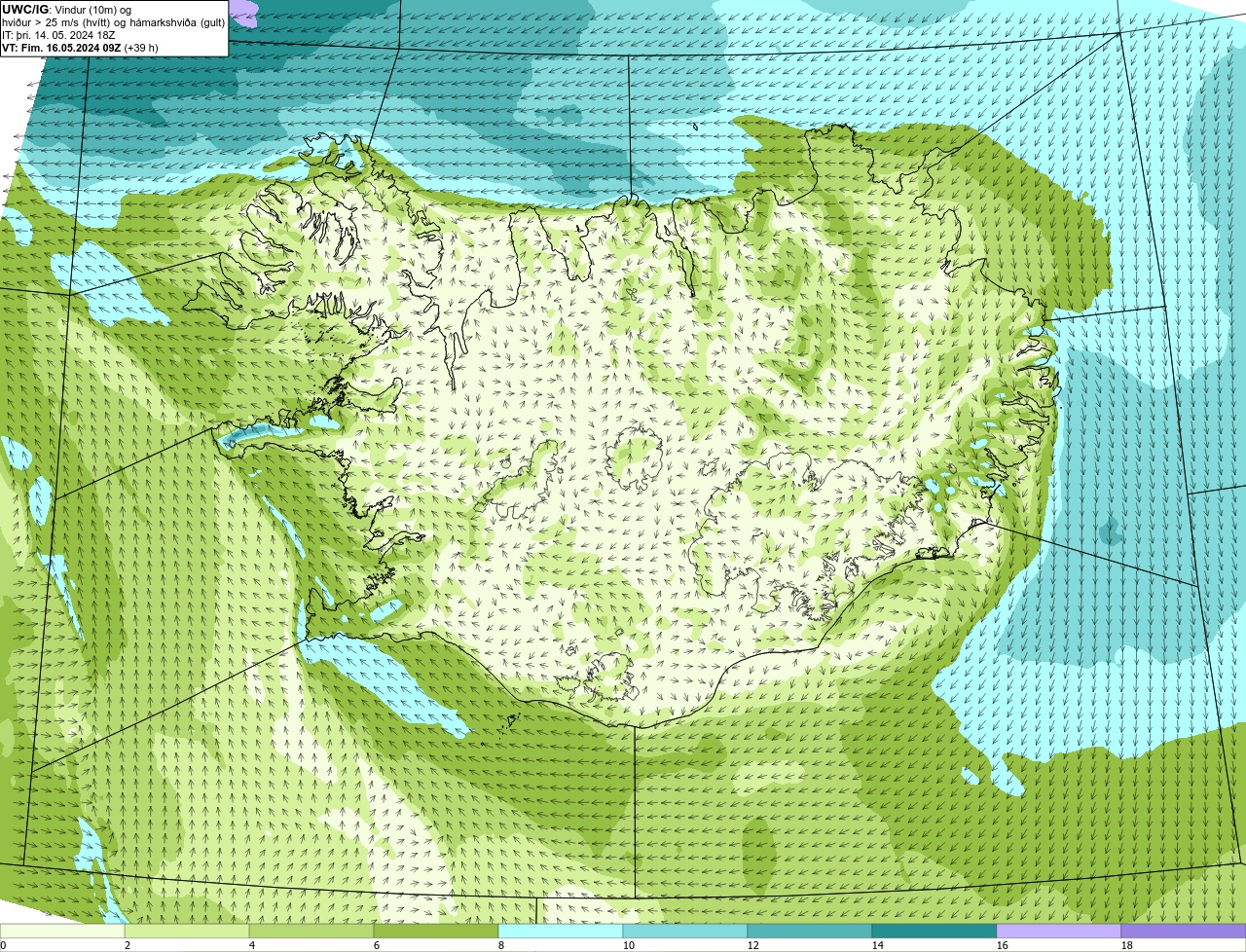Select the 2–4 m/s light green legend swatch
The image size is (1246, 952).
click(187, 932)
